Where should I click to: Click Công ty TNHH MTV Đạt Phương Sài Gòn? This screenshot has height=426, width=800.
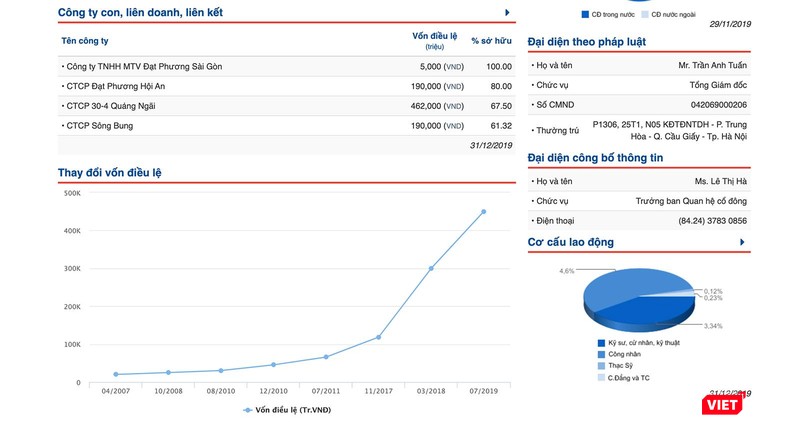tap(132, 66)
